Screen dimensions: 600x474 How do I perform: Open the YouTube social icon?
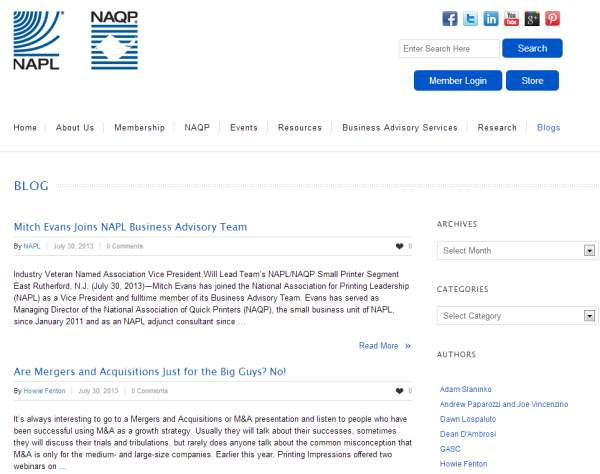[x=511, y=18]
